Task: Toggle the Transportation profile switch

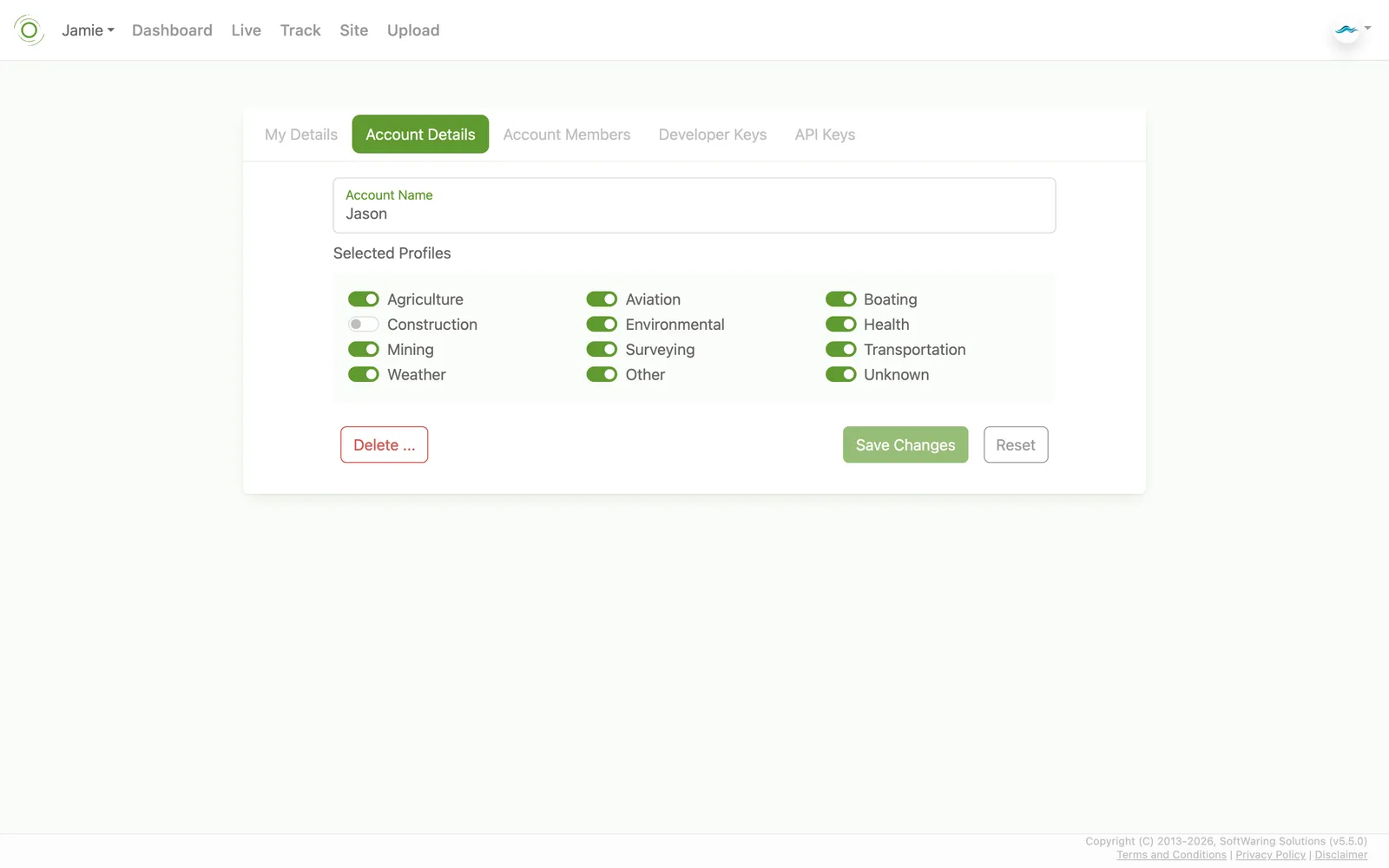Action: (x=840, y=350)
